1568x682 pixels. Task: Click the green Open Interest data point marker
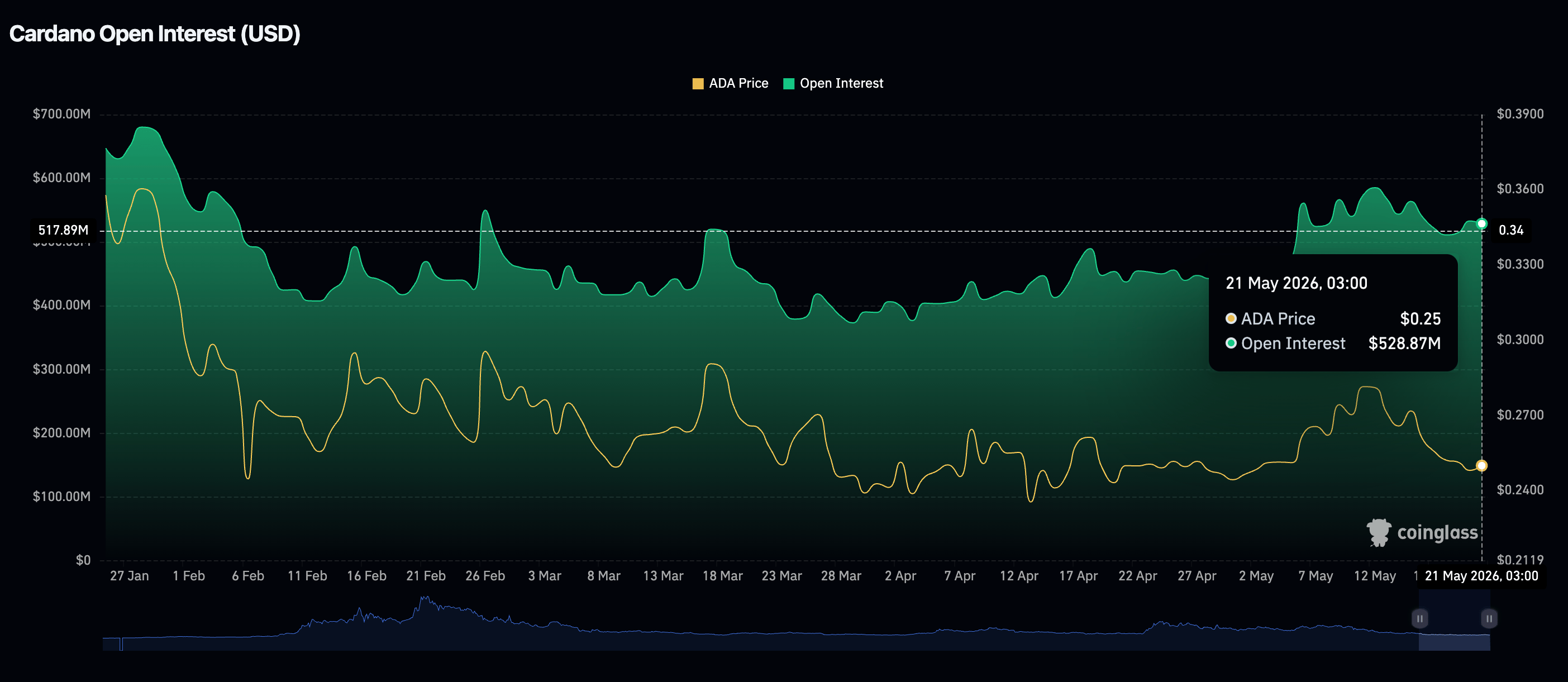tap(1481, 224)
